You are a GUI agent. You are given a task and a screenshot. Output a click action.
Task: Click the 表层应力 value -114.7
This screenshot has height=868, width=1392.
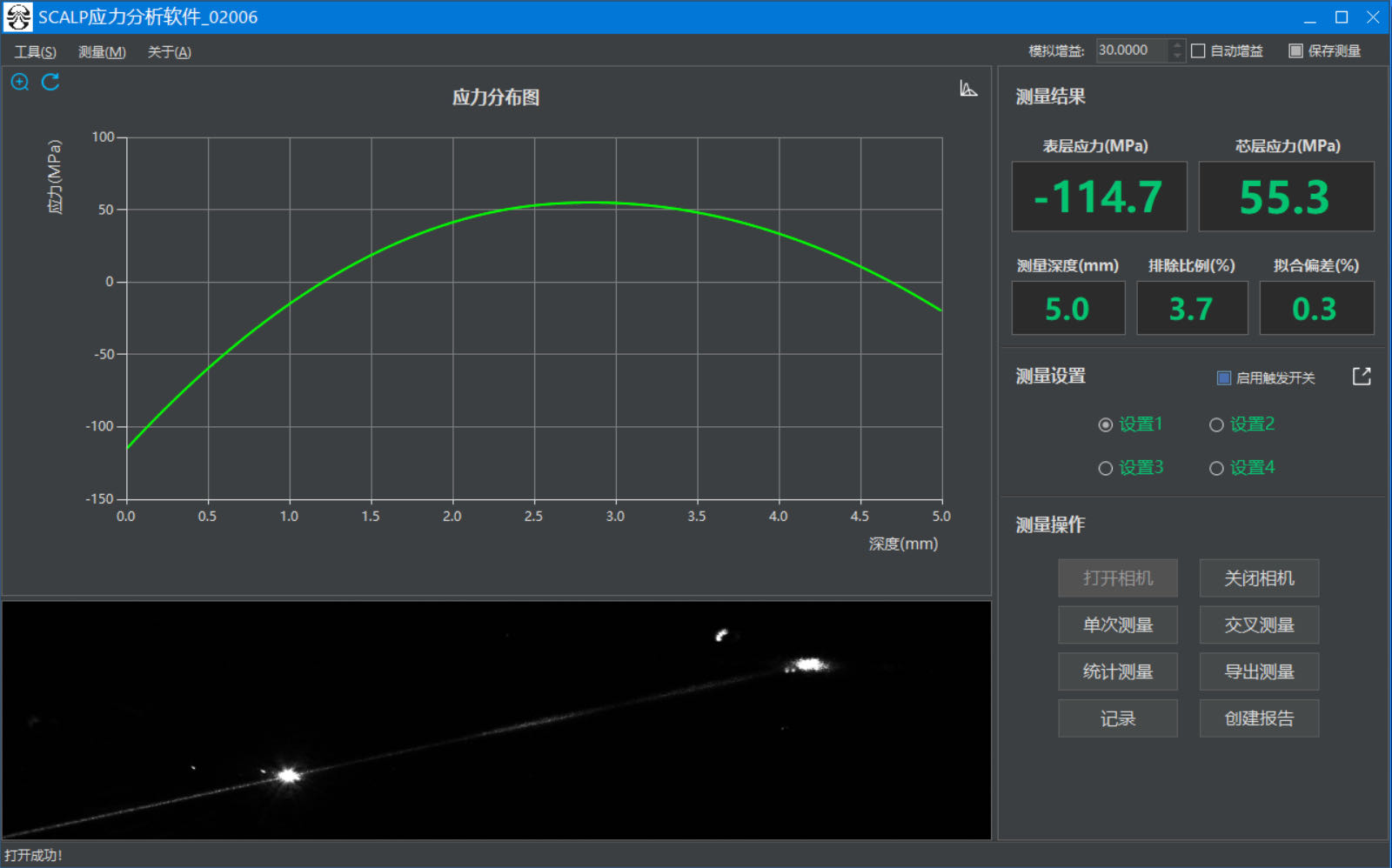[1099, 197]
